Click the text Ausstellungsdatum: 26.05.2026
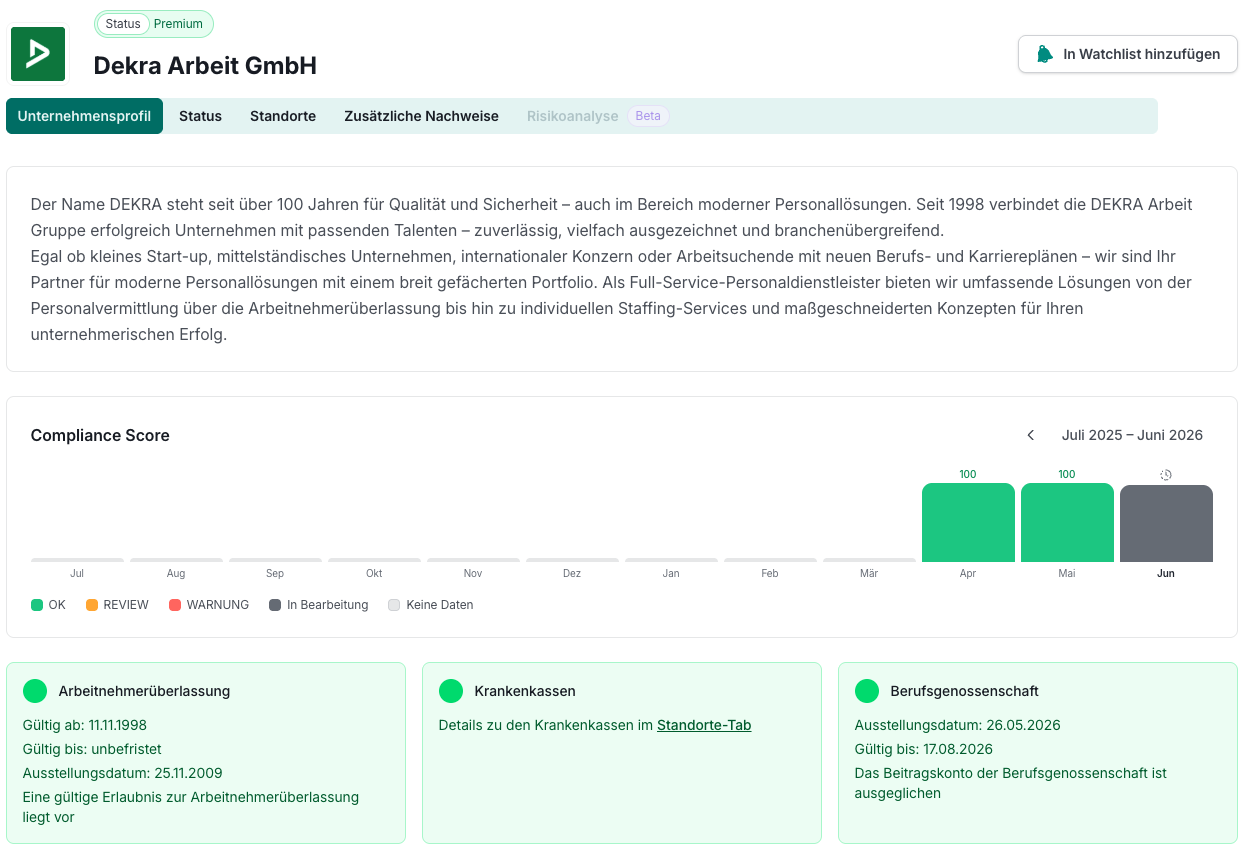The width and height of the screenshot is (1248, 856). (958, 725)
